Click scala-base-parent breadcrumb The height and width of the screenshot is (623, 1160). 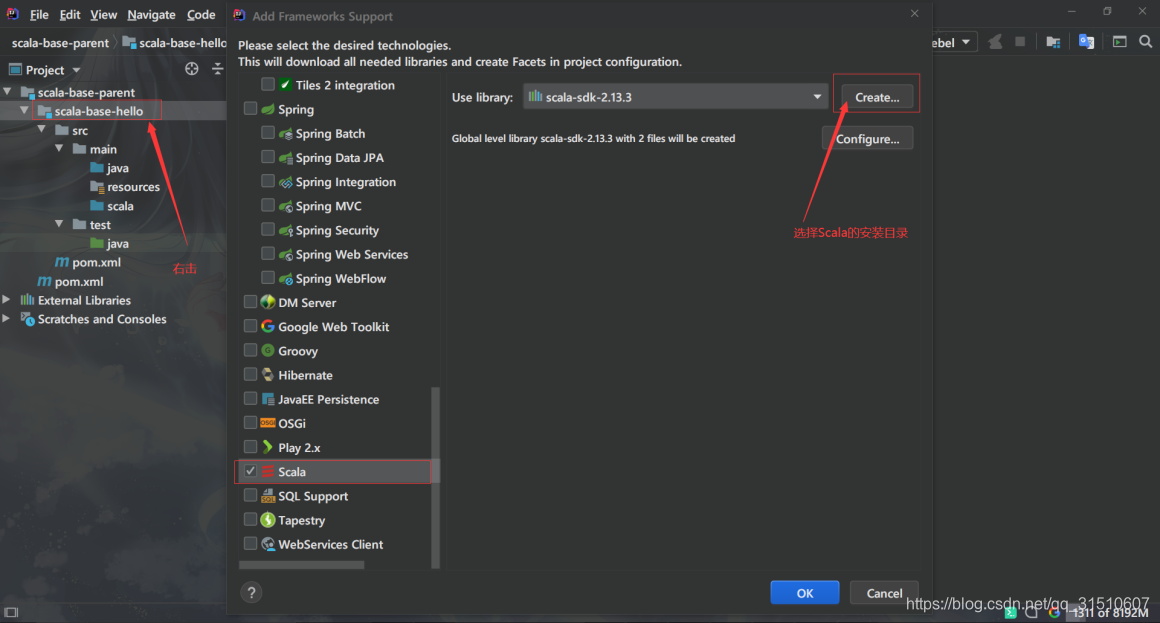point(60,43)
